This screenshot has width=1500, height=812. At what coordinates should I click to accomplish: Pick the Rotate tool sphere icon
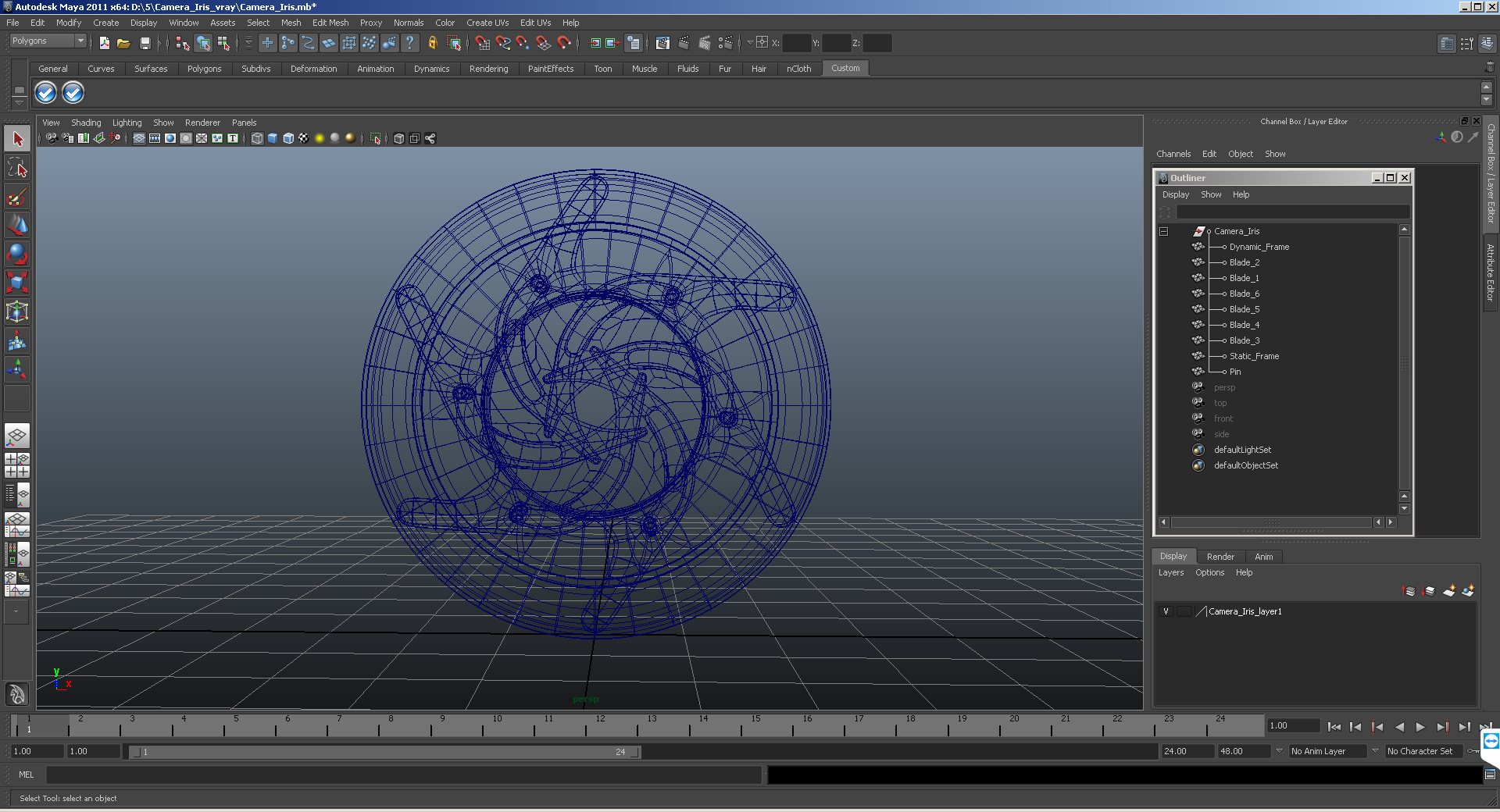pos(17,254)
